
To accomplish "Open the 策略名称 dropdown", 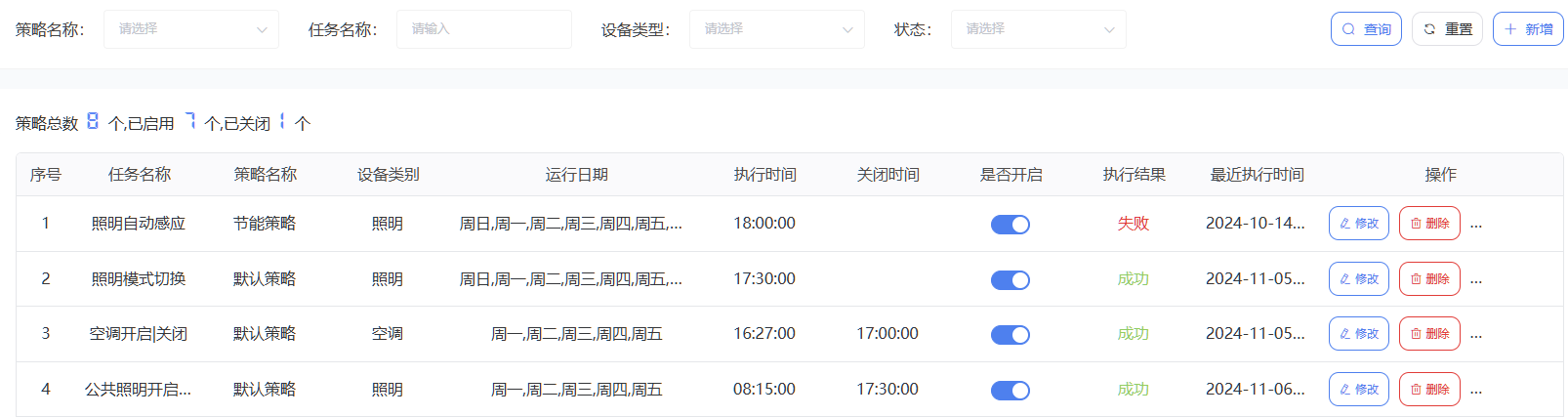I will point(191,29).
